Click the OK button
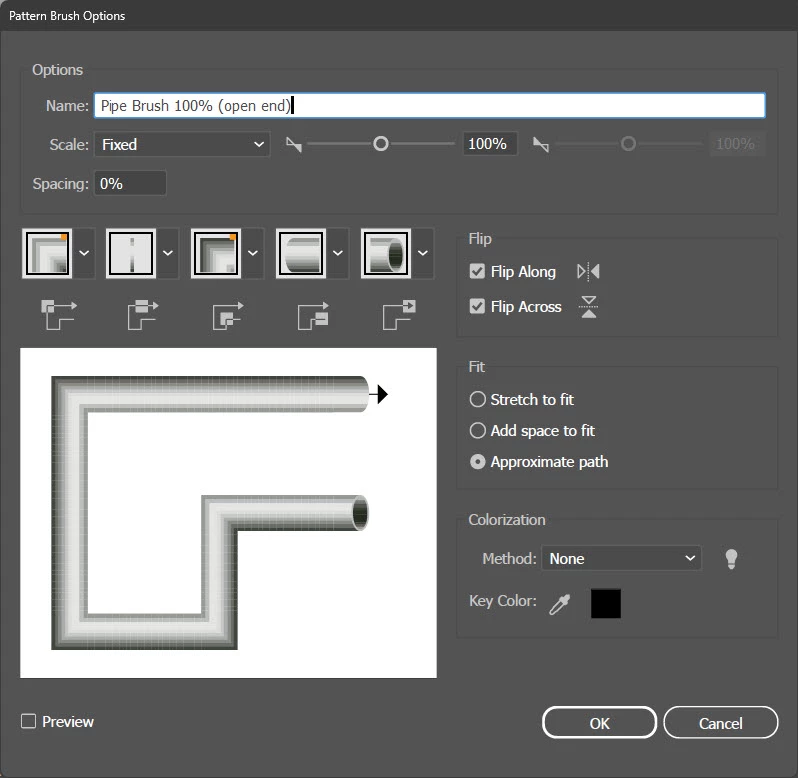 [x=599, y=723]
